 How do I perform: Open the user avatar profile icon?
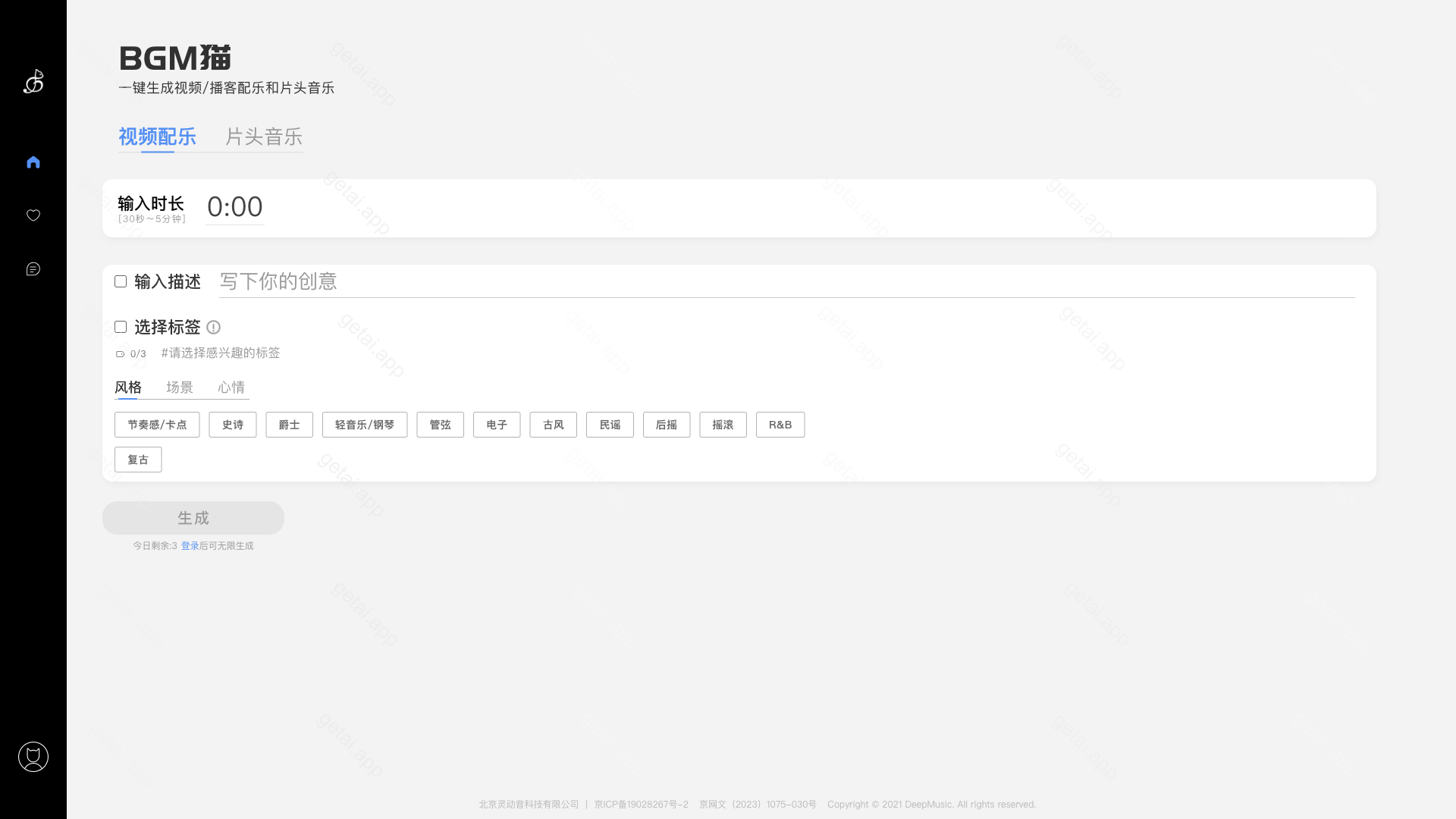click(33, 757)
